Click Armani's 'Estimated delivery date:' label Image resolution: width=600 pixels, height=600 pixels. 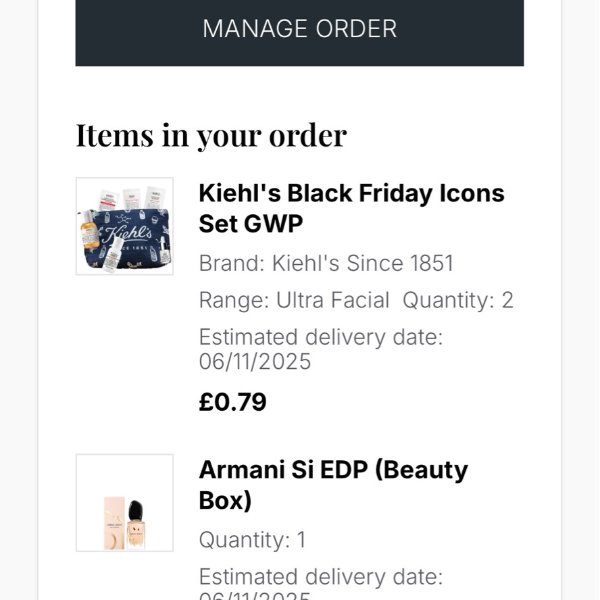(x=320, y=577)
